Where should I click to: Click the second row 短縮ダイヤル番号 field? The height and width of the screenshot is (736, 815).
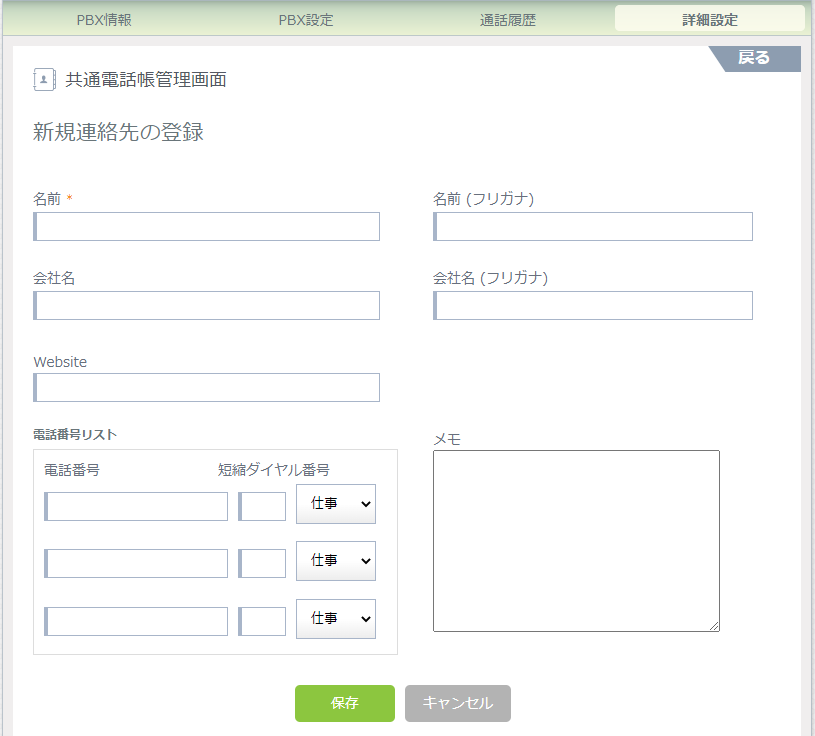click(263, 564)
